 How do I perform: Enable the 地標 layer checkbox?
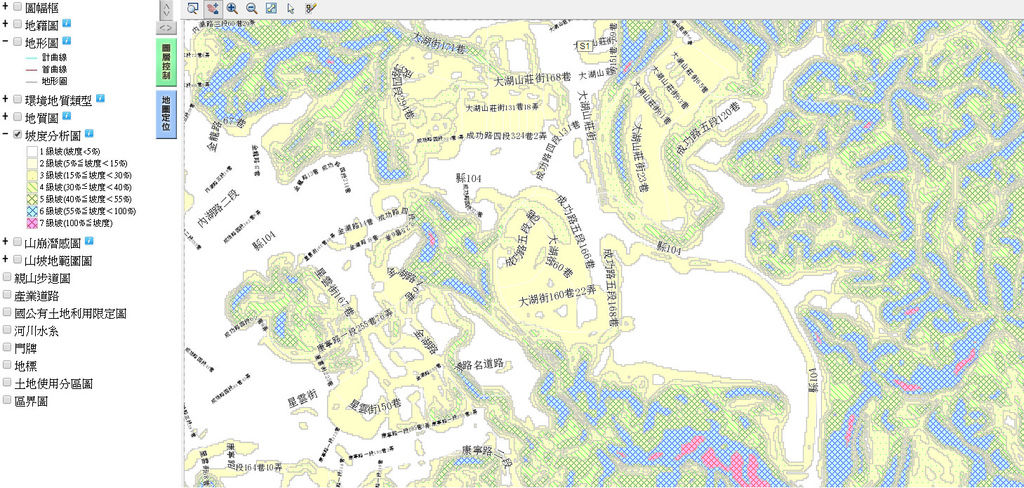click(7, 365)
